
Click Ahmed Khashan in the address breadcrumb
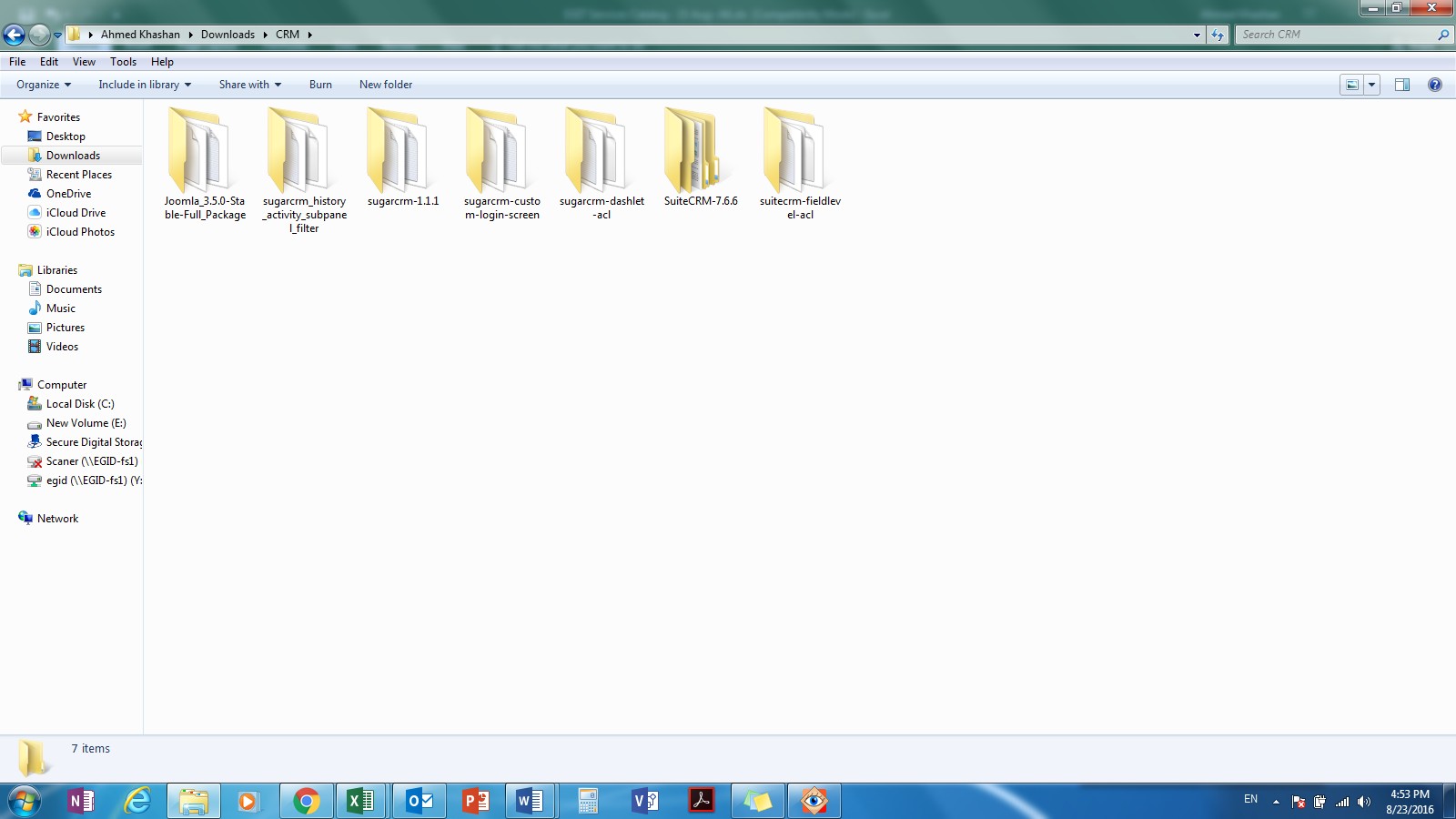(140, 35)
